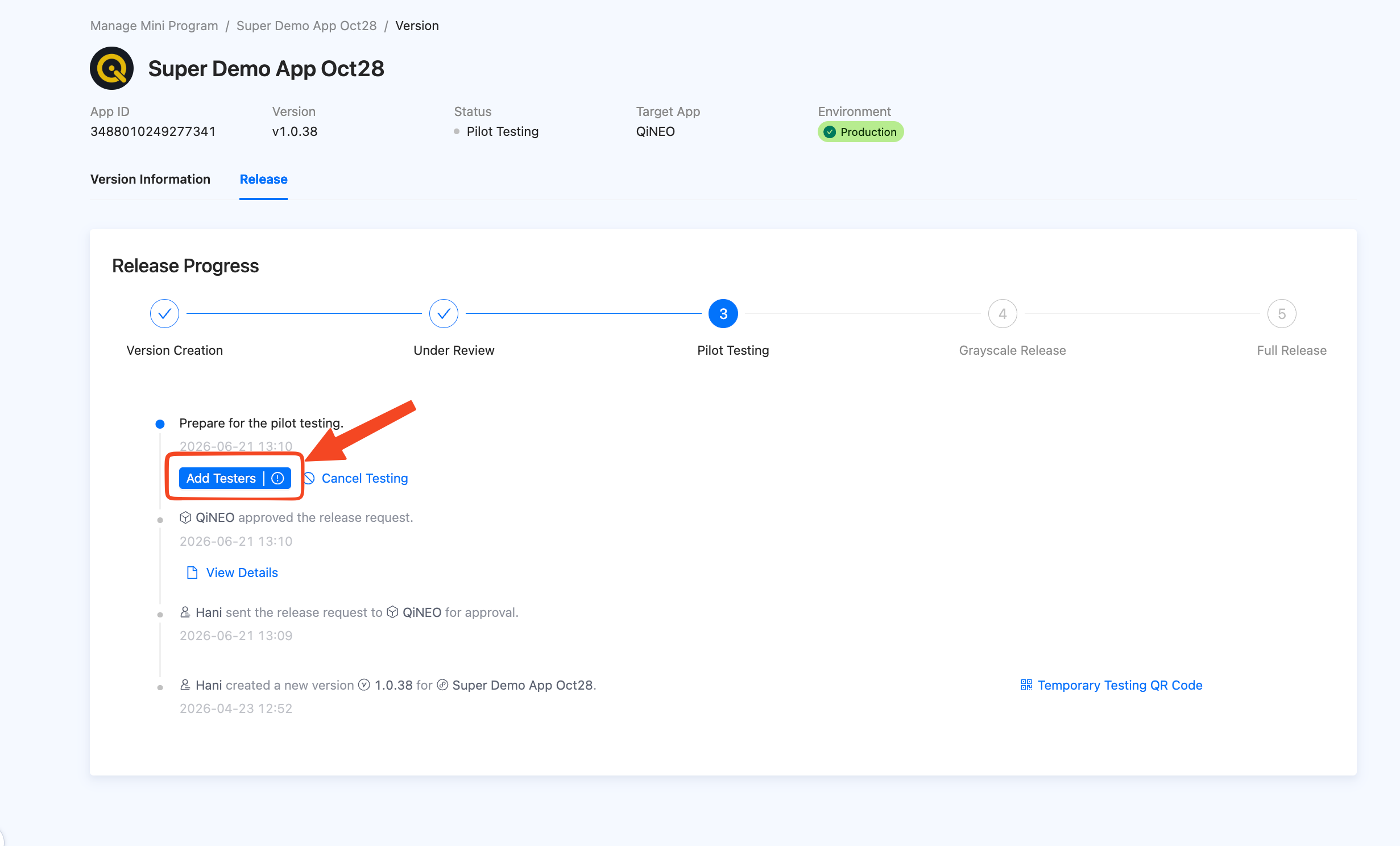Click cube icon before 'QiNEO approved'

185,517
